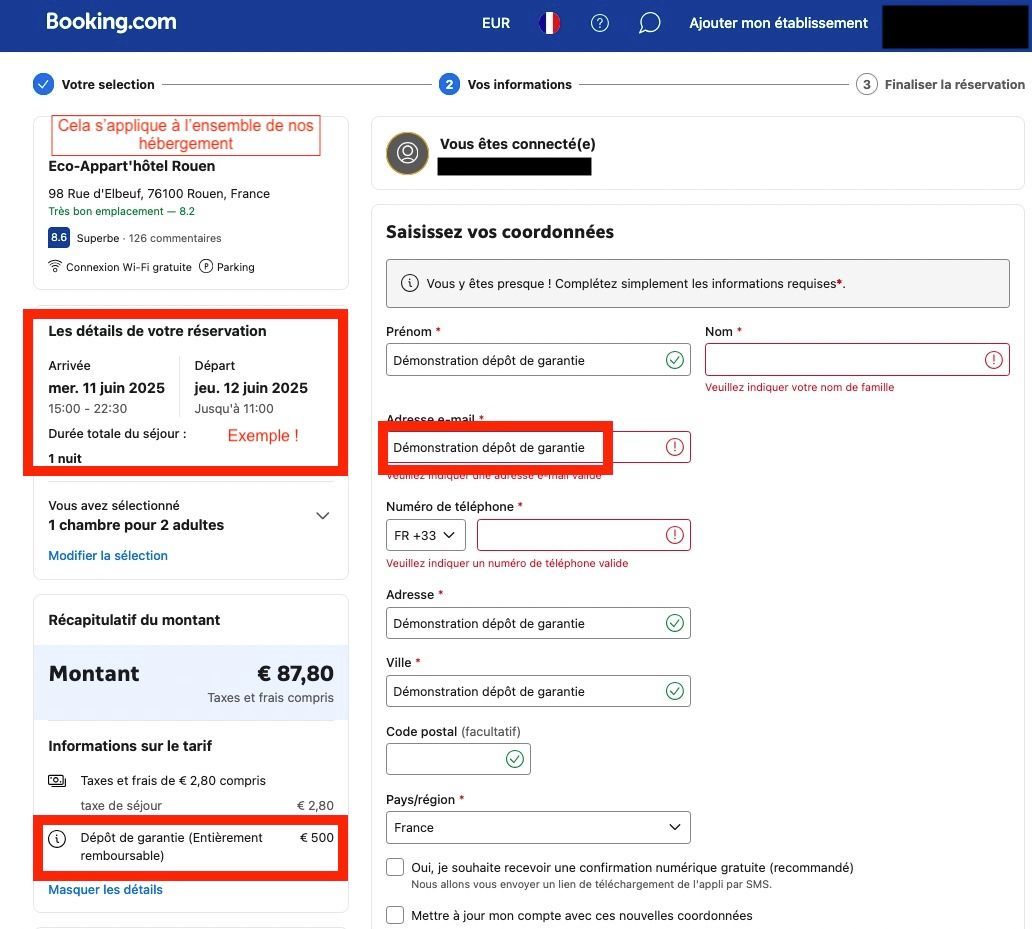The width and height of the screenshot is (1032, 929).
Task: Change language via French flag icon
Action: (550, 23)
